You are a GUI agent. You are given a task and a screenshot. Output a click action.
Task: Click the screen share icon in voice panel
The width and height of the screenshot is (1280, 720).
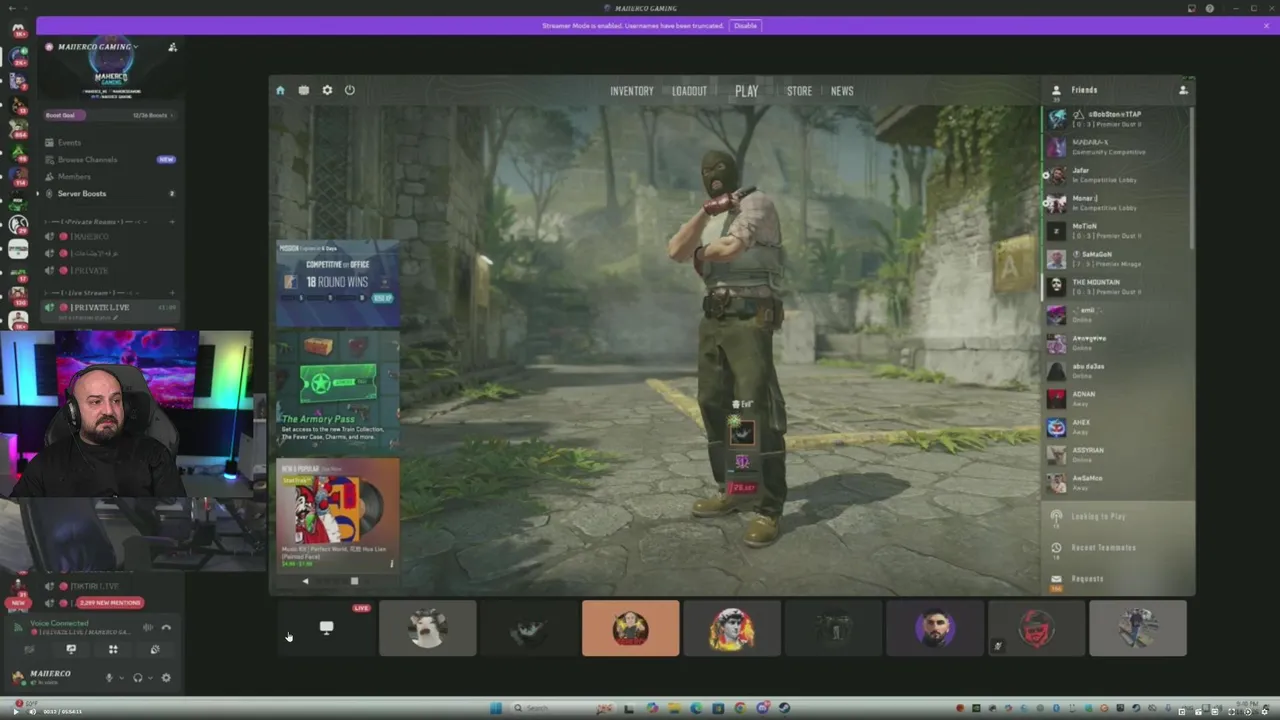point(71,650)
